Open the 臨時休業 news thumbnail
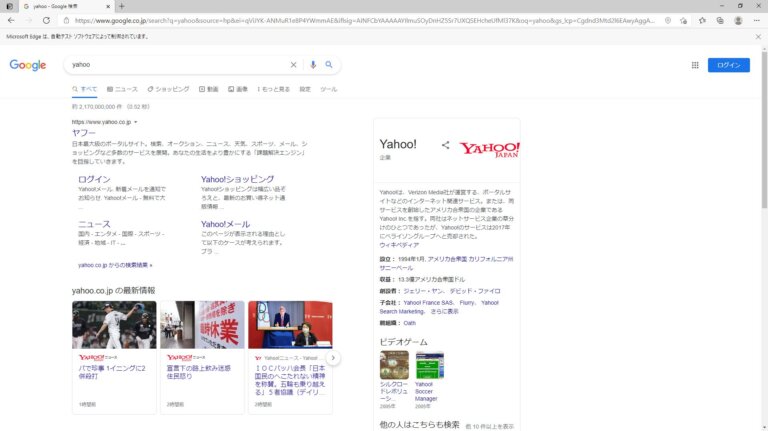768x431 pixels. tap(202, 325)
